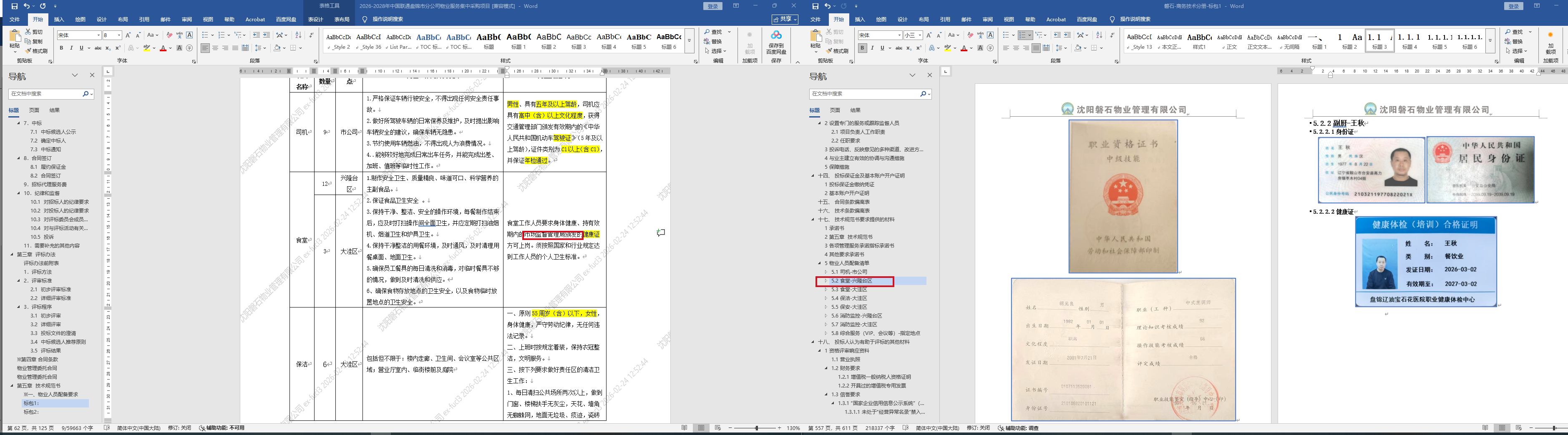Switch to 页面 tab in left navigation pane
1568x435 pixels.
34,110
